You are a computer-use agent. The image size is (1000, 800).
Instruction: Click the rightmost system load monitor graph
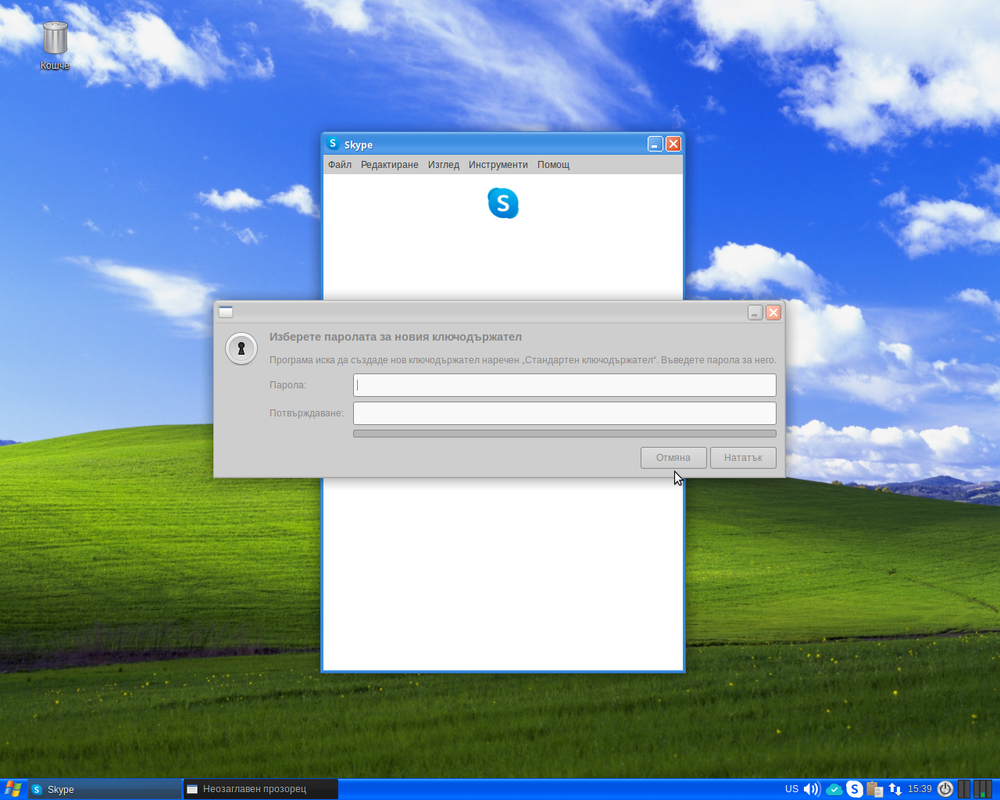(x=985, y=789)
